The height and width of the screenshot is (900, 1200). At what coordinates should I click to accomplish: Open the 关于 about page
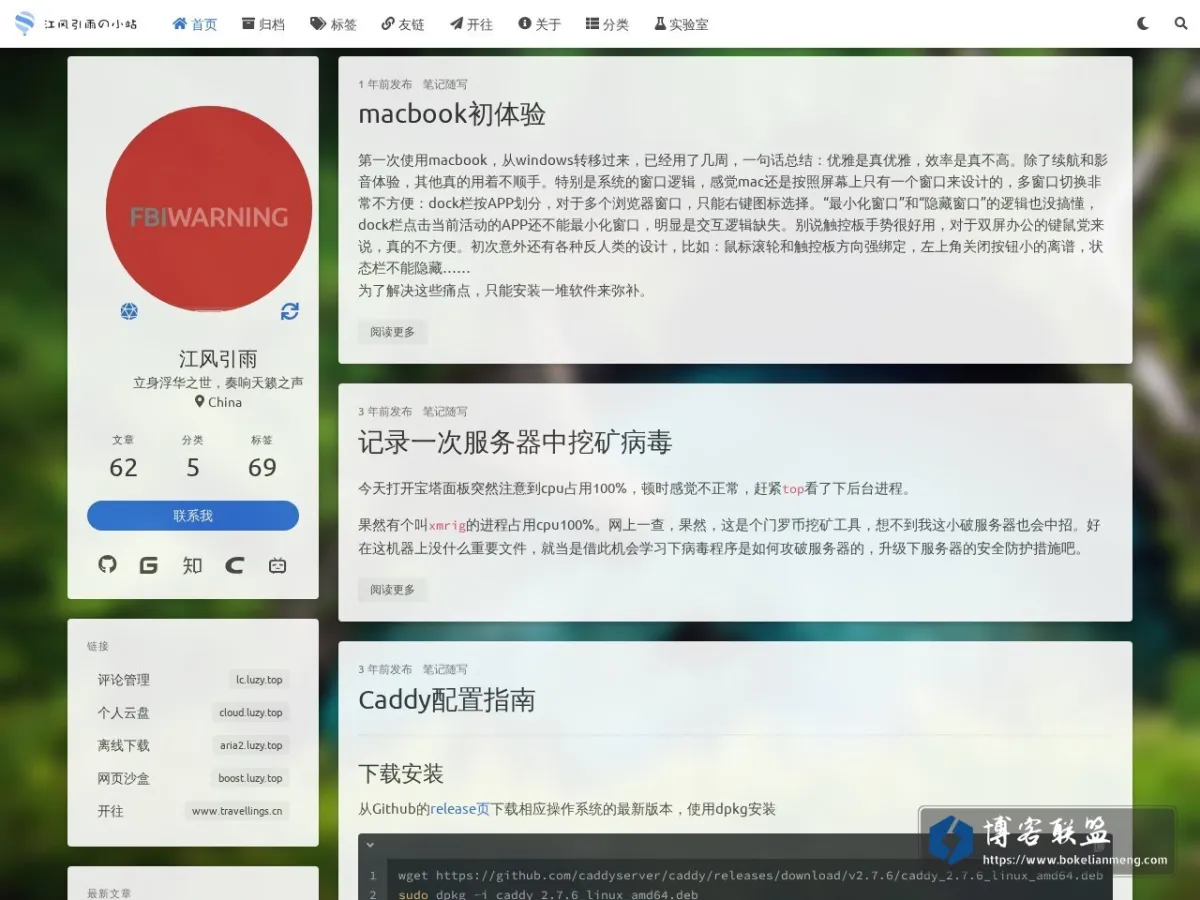(540, 24)
